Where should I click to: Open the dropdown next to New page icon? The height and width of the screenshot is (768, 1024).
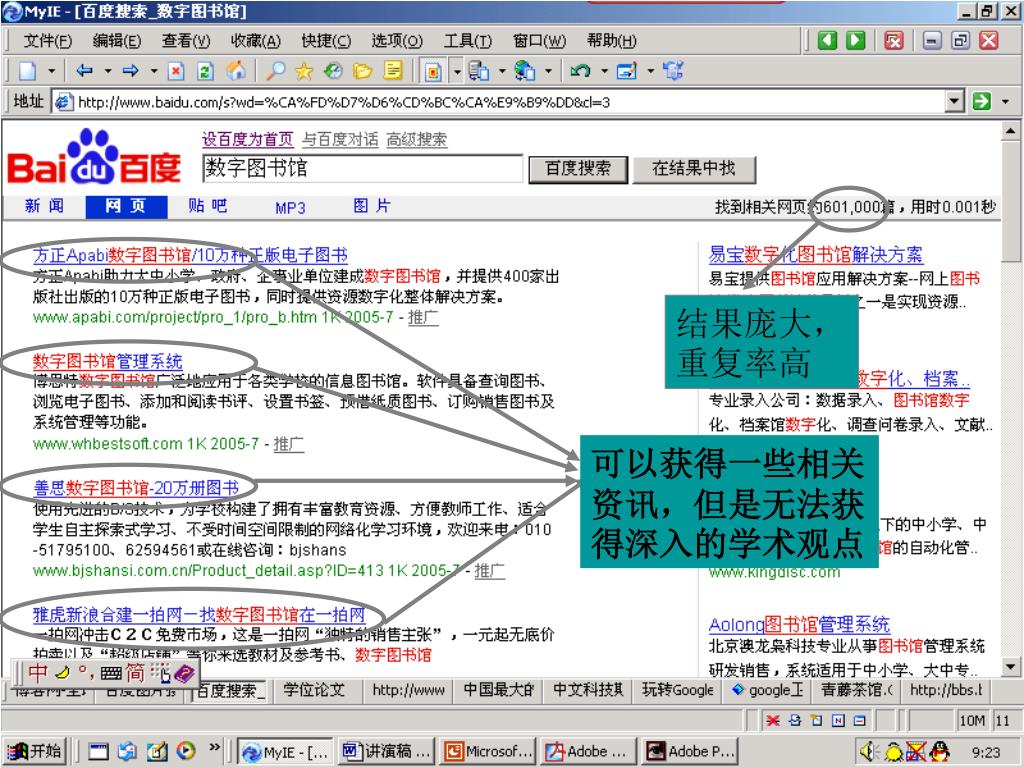coord(52,71)
